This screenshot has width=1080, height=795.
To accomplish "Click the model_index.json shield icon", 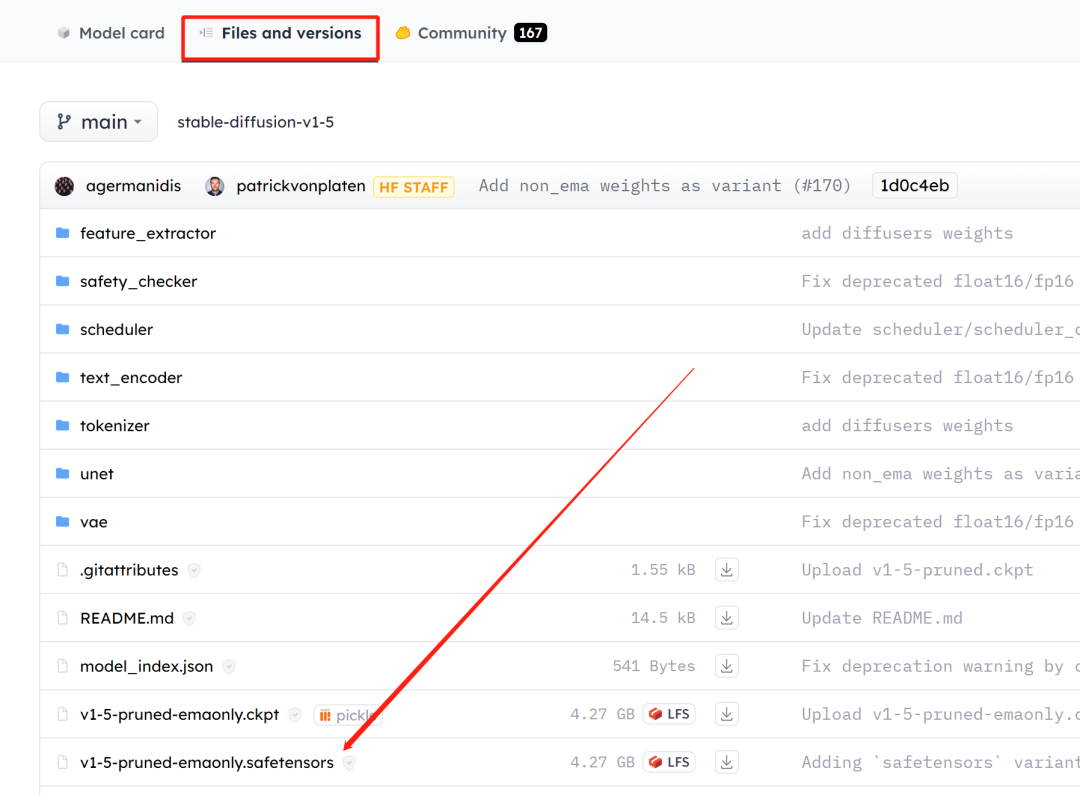I will (x=229, y=667).
